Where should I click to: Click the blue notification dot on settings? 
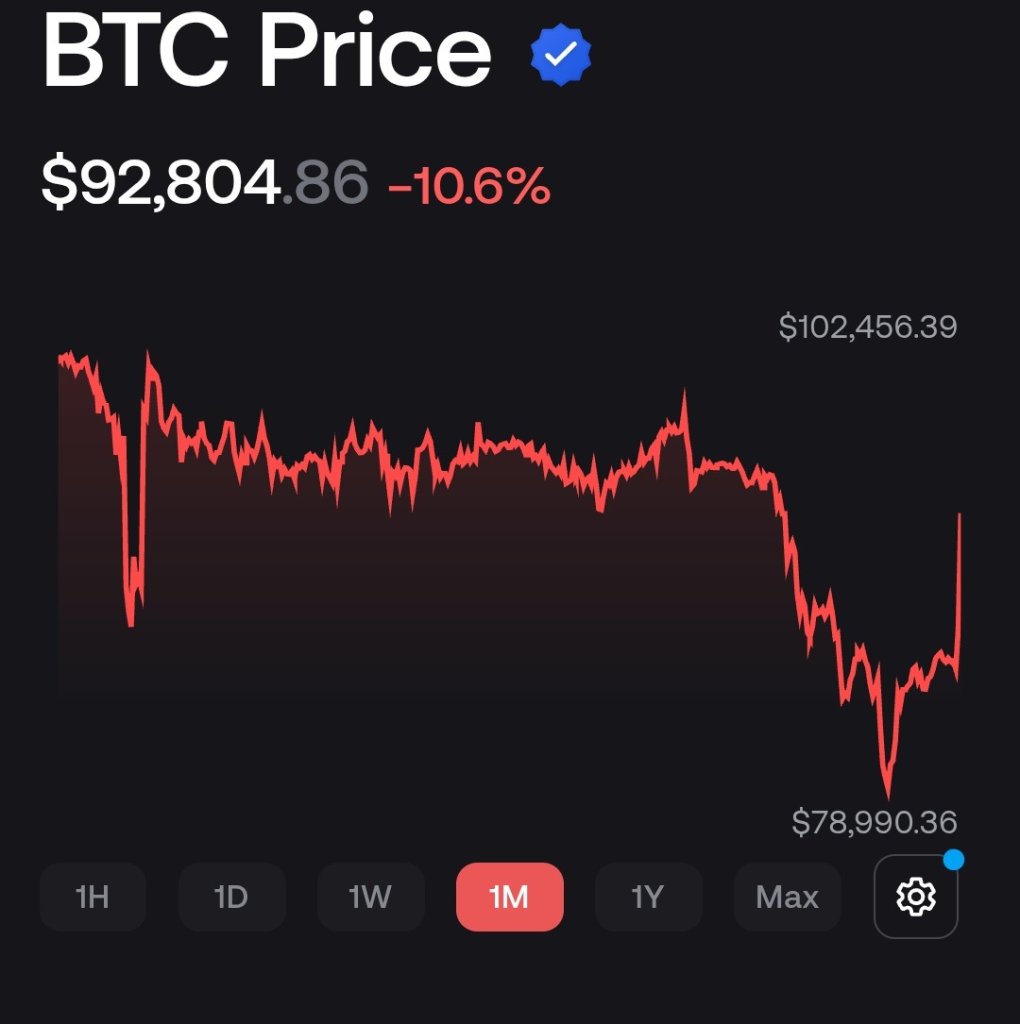(x=953, y=859)
